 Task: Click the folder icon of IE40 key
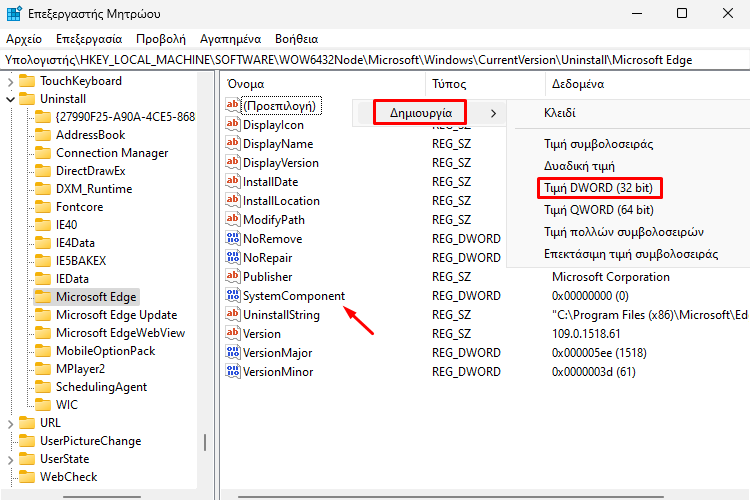[x=43, y=225]
